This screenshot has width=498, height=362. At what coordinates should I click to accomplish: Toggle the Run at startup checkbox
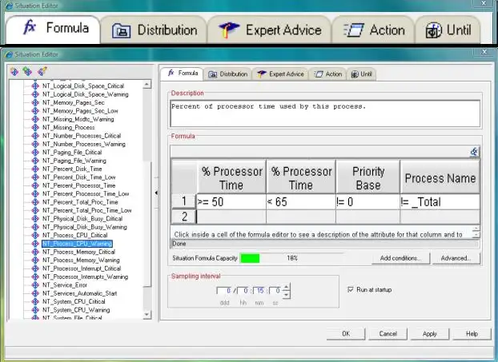[350, 289]
